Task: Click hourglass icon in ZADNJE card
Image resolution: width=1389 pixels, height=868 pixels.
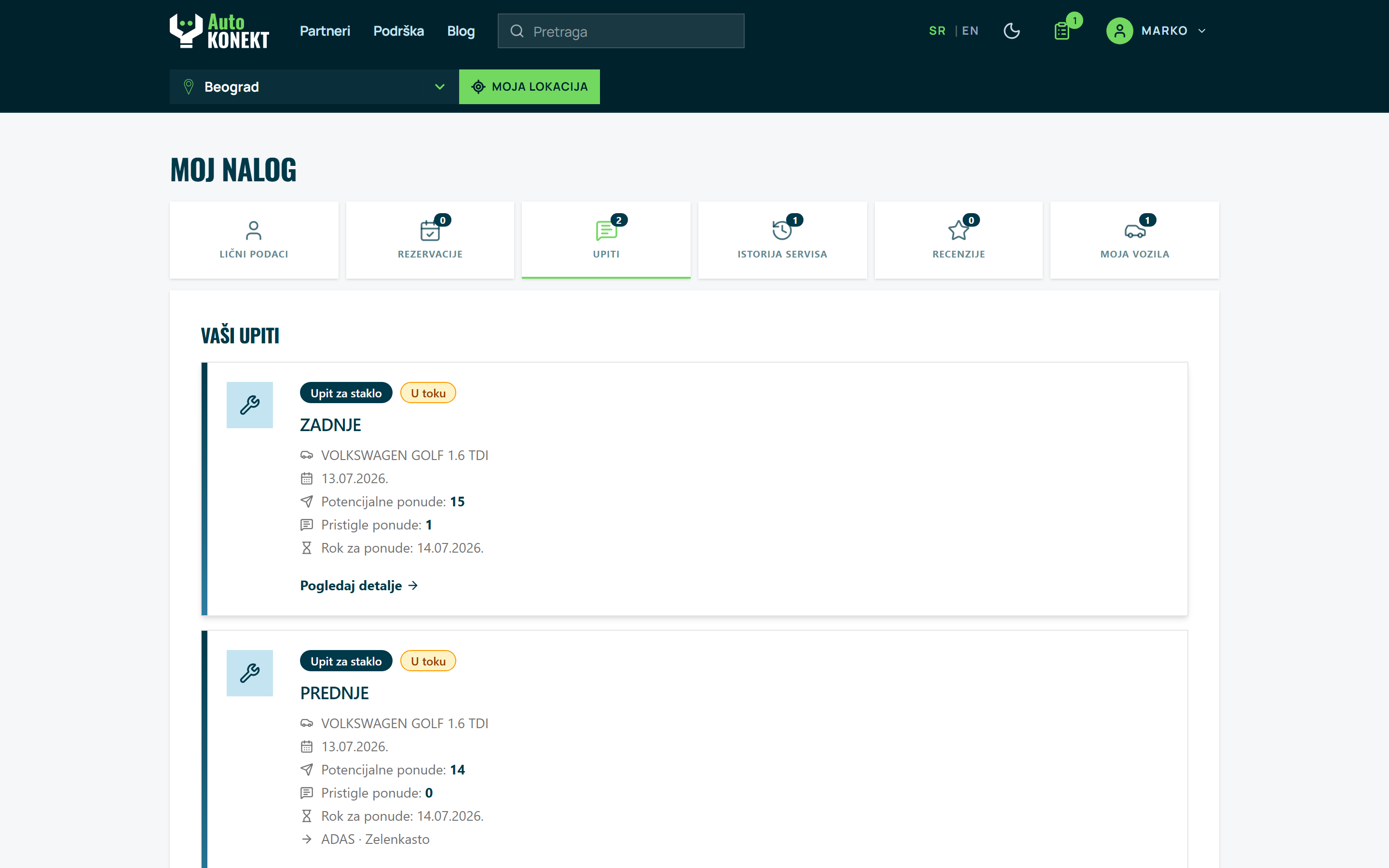Action: [x=307, y=548]
